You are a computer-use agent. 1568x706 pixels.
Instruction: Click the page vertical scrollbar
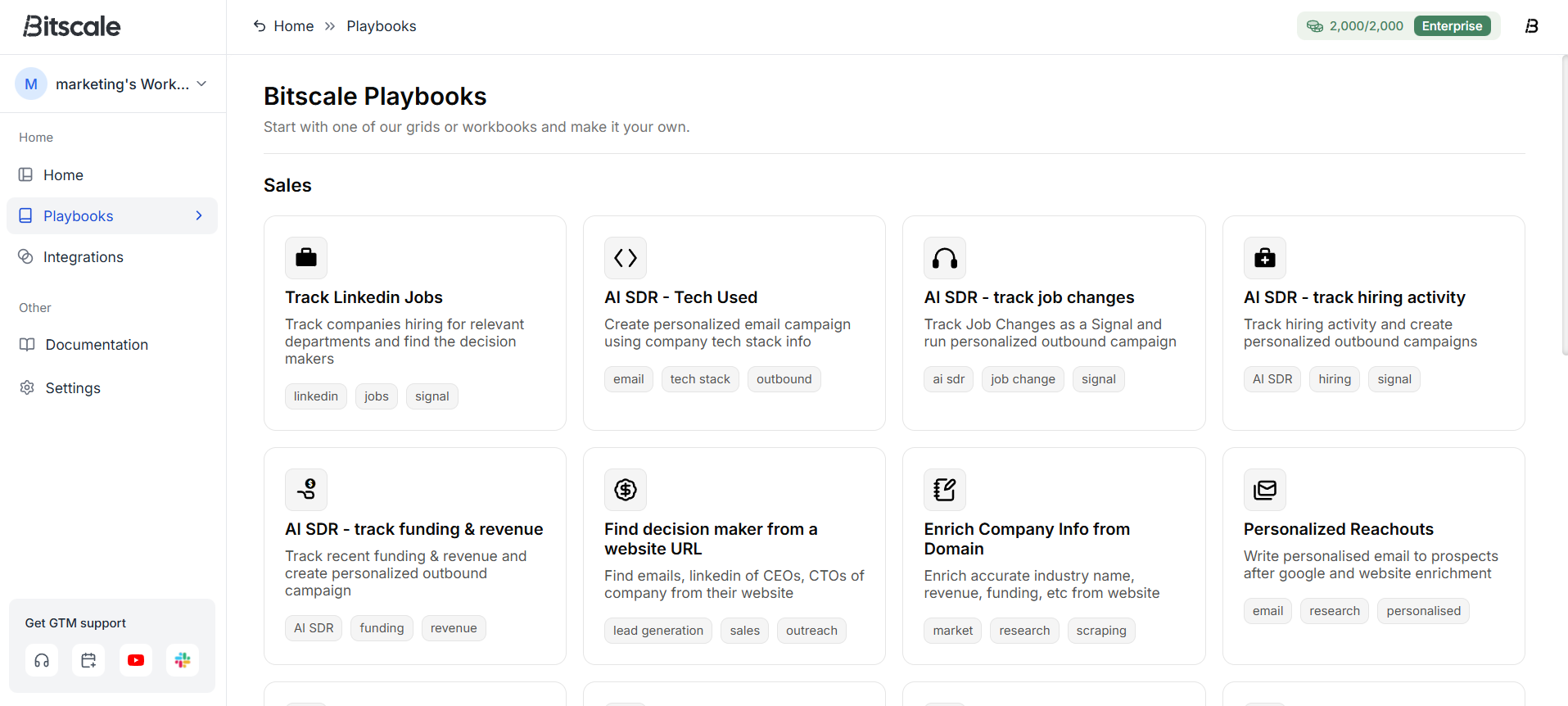click(x=1564, y=205)
